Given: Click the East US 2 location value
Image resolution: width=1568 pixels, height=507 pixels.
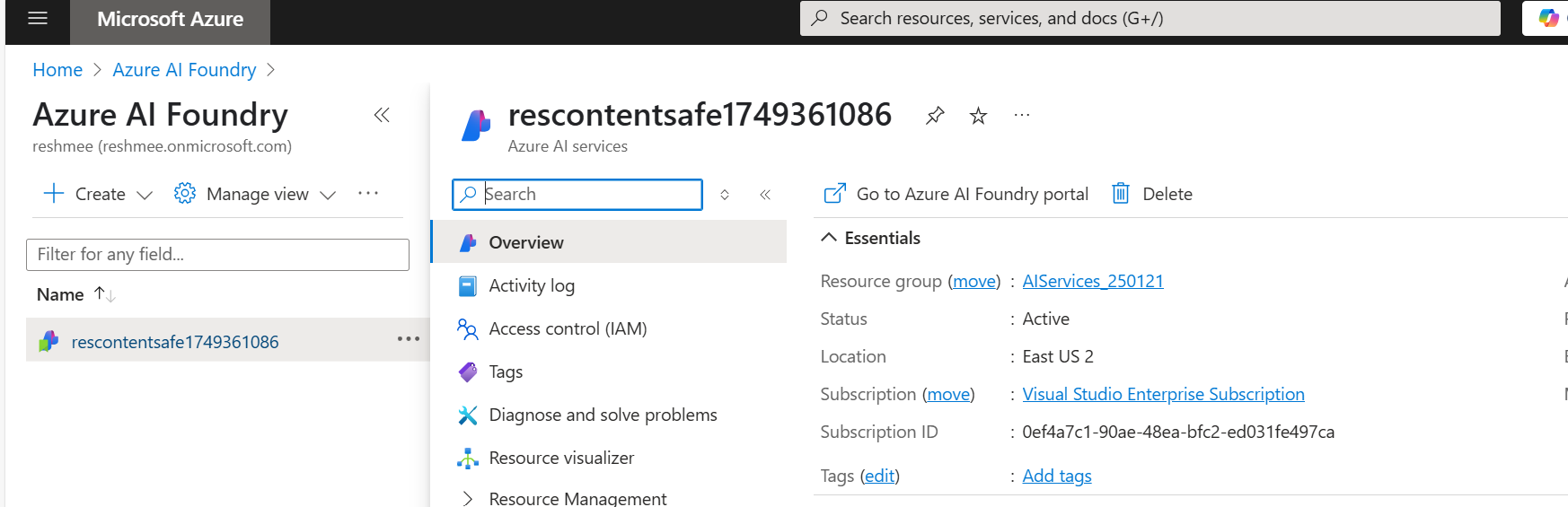Looking at the screenshot, I should point(1058,356).
